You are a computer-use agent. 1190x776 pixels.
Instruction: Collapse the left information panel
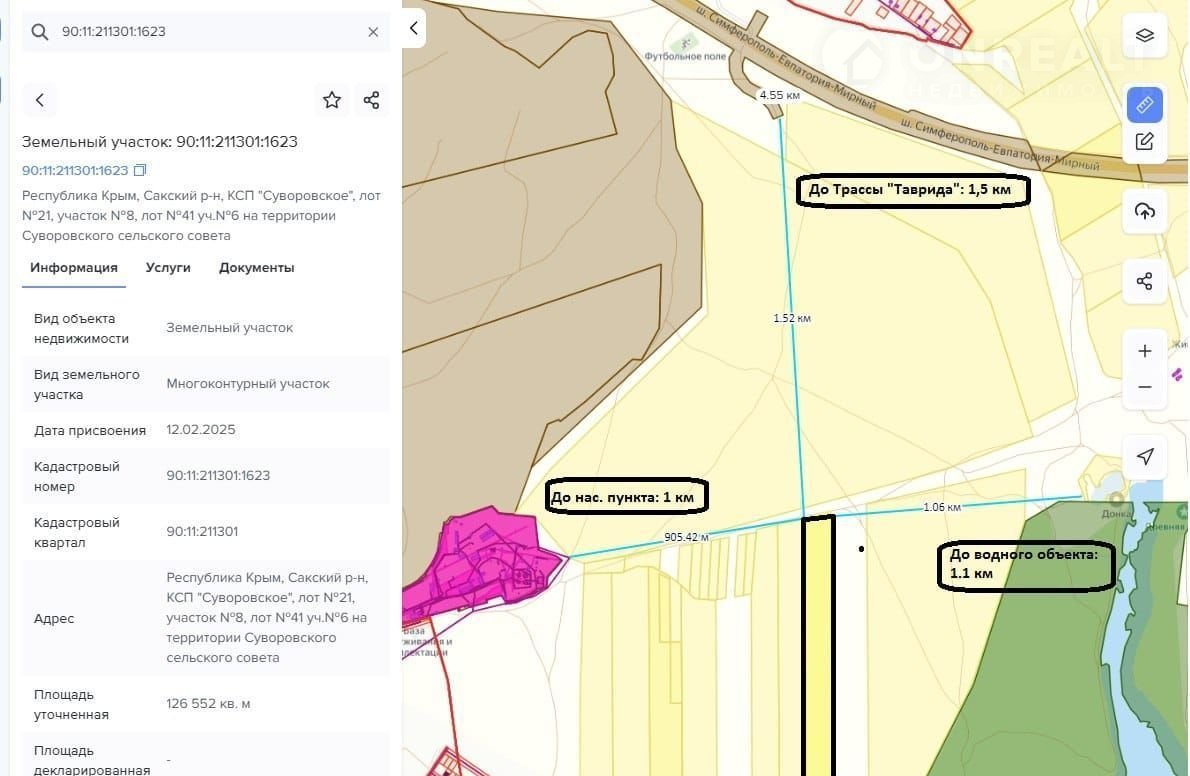click(413, 28)
